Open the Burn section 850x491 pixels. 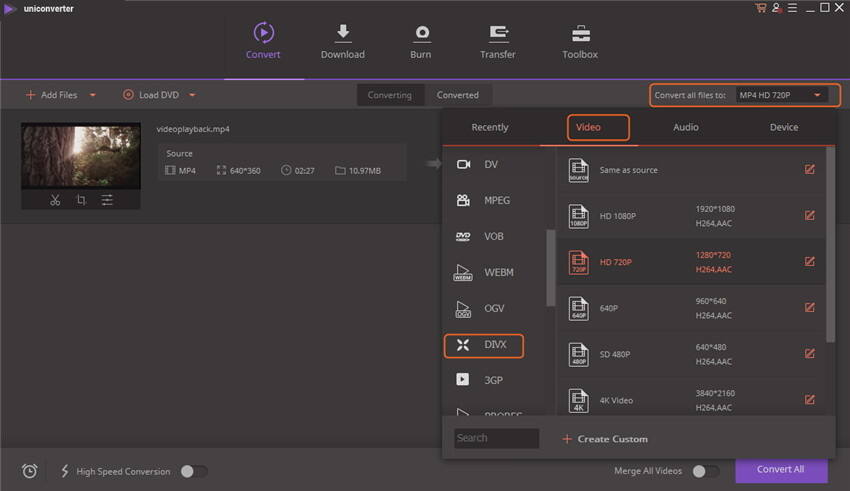click(x=421, y=41)
